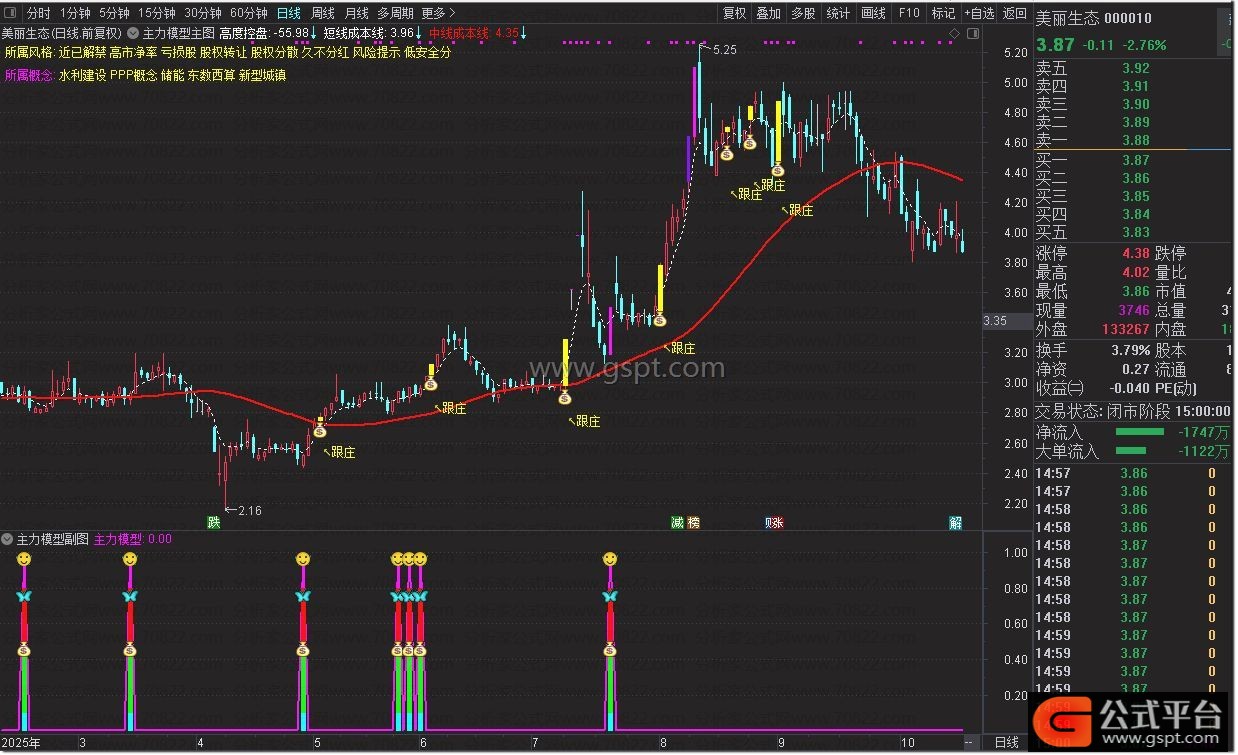Click the 返回 back button

1014,13
